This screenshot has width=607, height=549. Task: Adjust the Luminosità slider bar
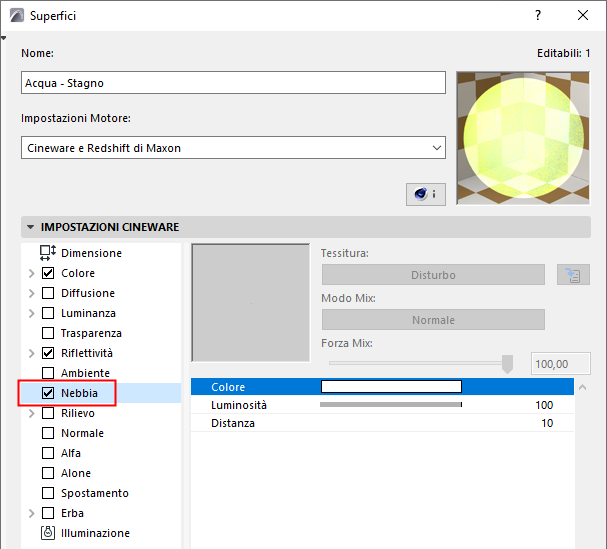(x=391, y=405)
